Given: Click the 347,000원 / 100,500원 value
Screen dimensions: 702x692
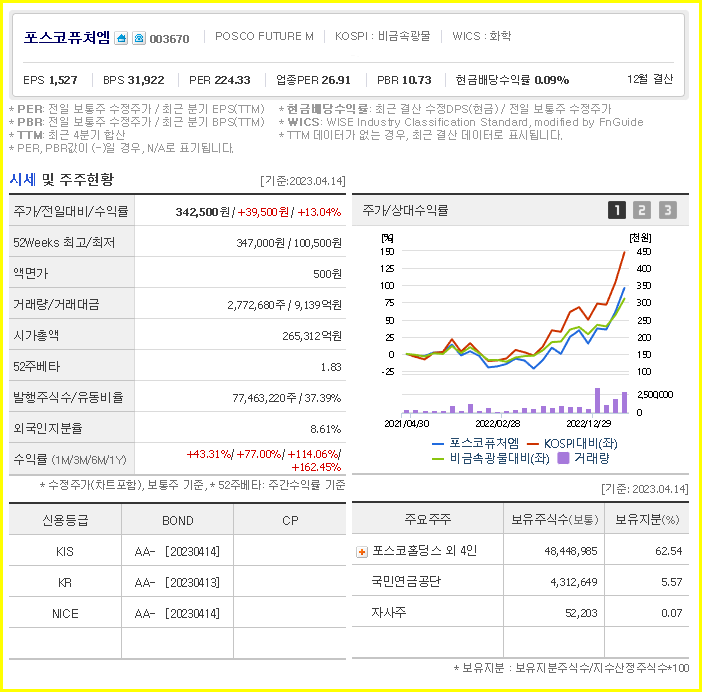Looking at the screenshot, I should point(289,243).
